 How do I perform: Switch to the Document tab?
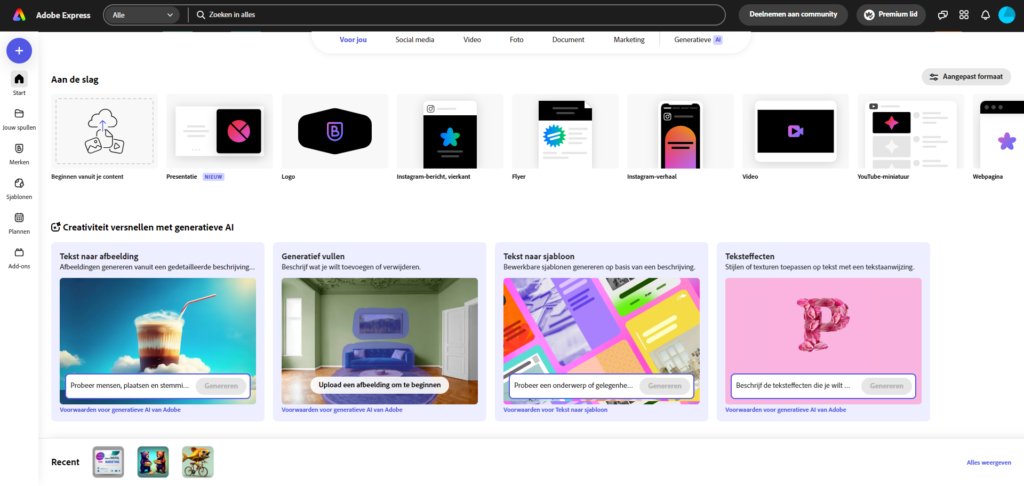coord(568,40)
